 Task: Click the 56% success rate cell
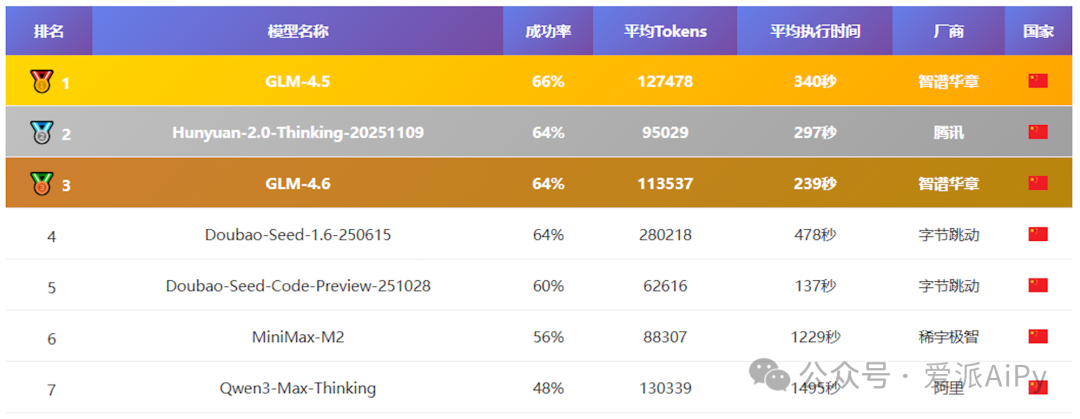(x=548, y=337)
